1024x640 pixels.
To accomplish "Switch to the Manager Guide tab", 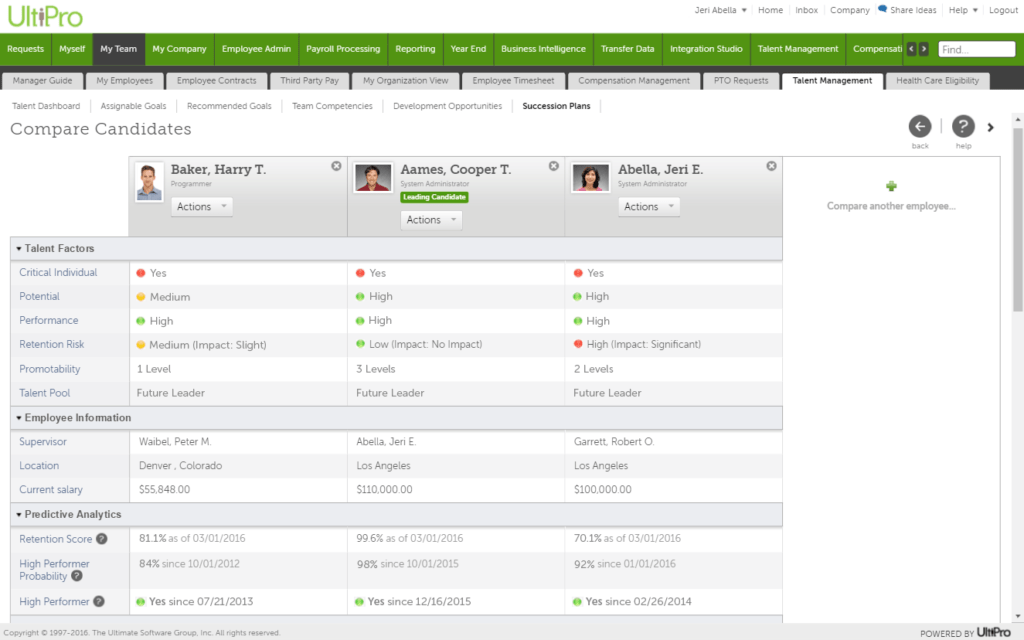I will (42, 81).
